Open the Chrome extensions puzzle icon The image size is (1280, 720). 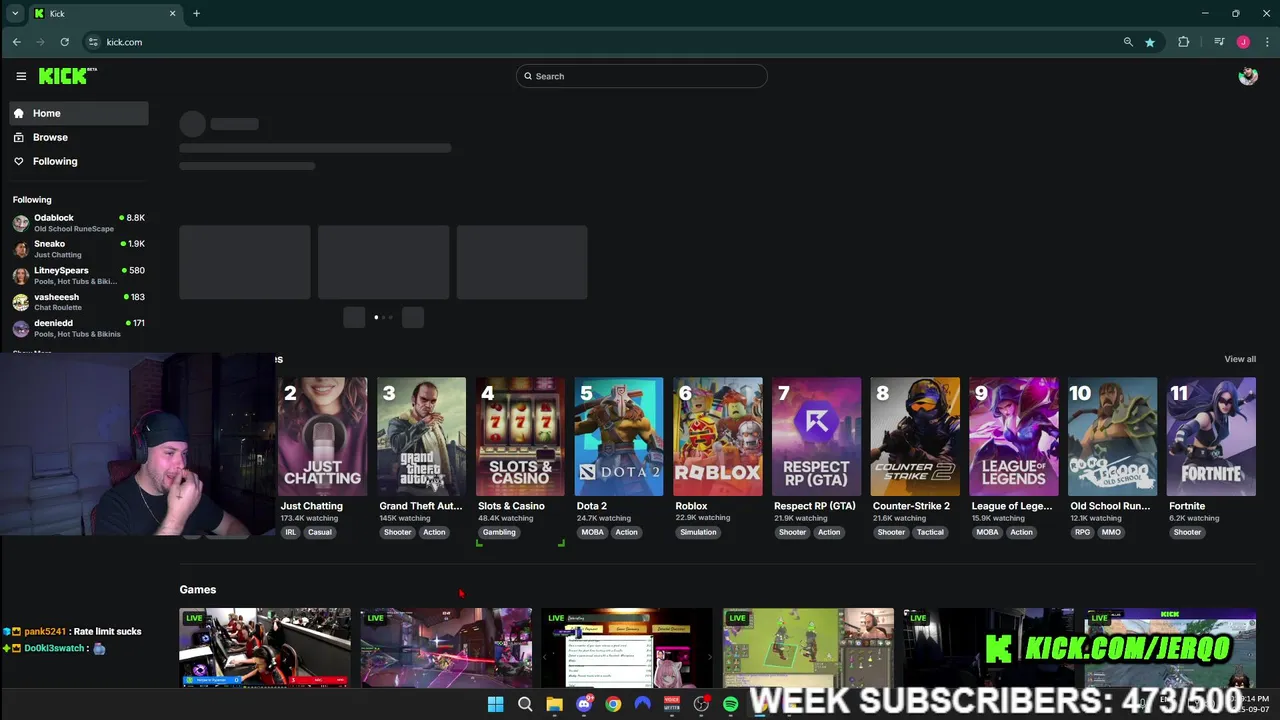(x=1184, y=42)
